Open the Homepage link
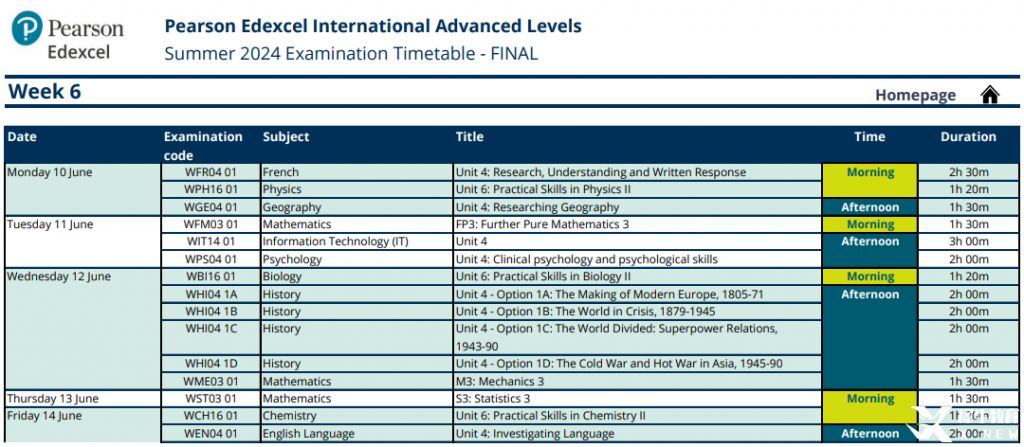The image size is (1024, 447). [x=915, y=95]
